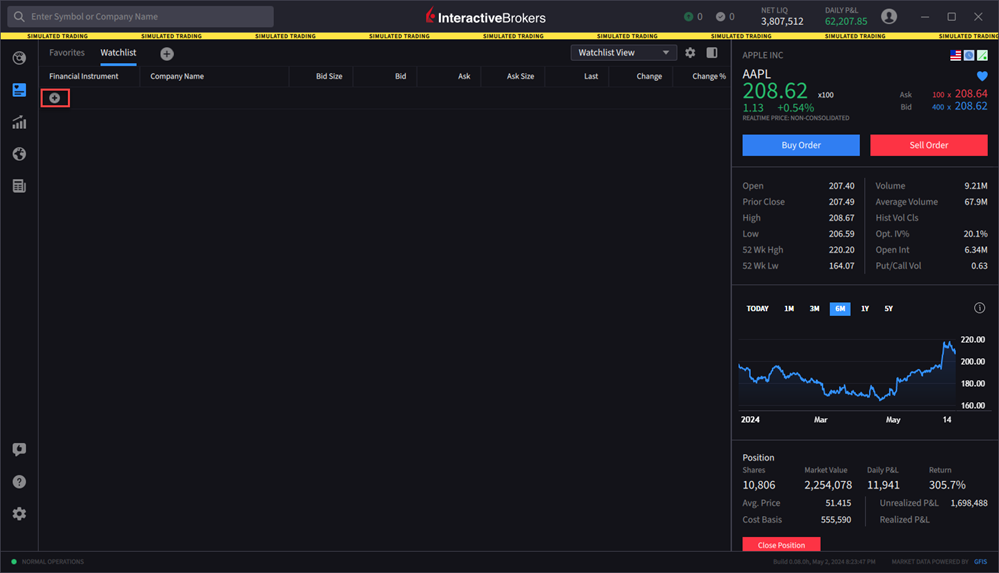Click the NORMAL OPERATIONS status text
This screenshot has height=573, width=999.
coord(53,562)
